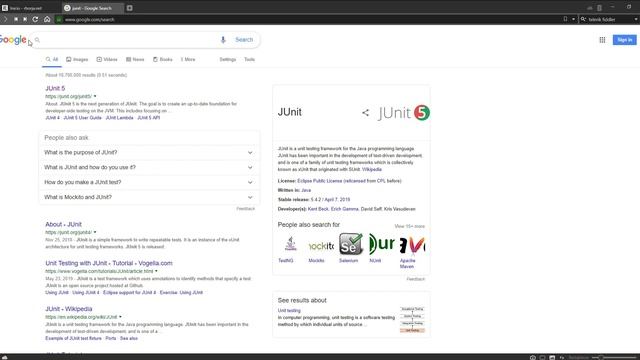The height and width of the screenshot is (360, 640).
Task: Click Feedback below People also ask
Action: 245,209
